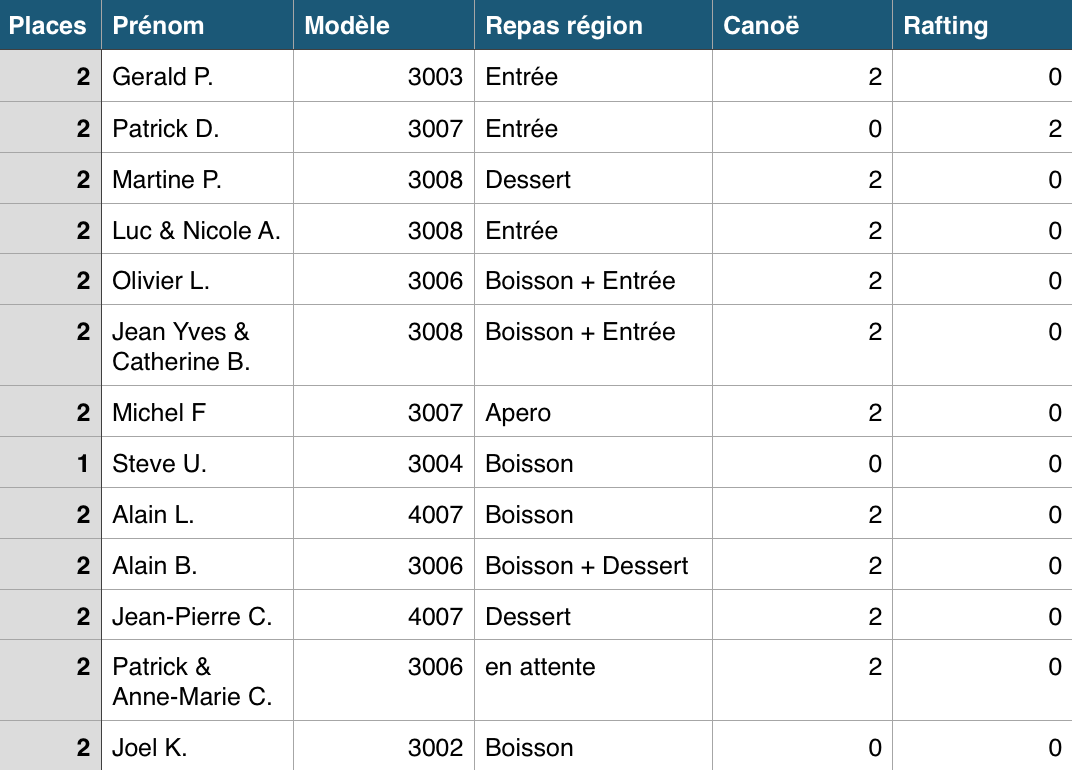Select Michel F's Apero cell

(x=593, y=412)
